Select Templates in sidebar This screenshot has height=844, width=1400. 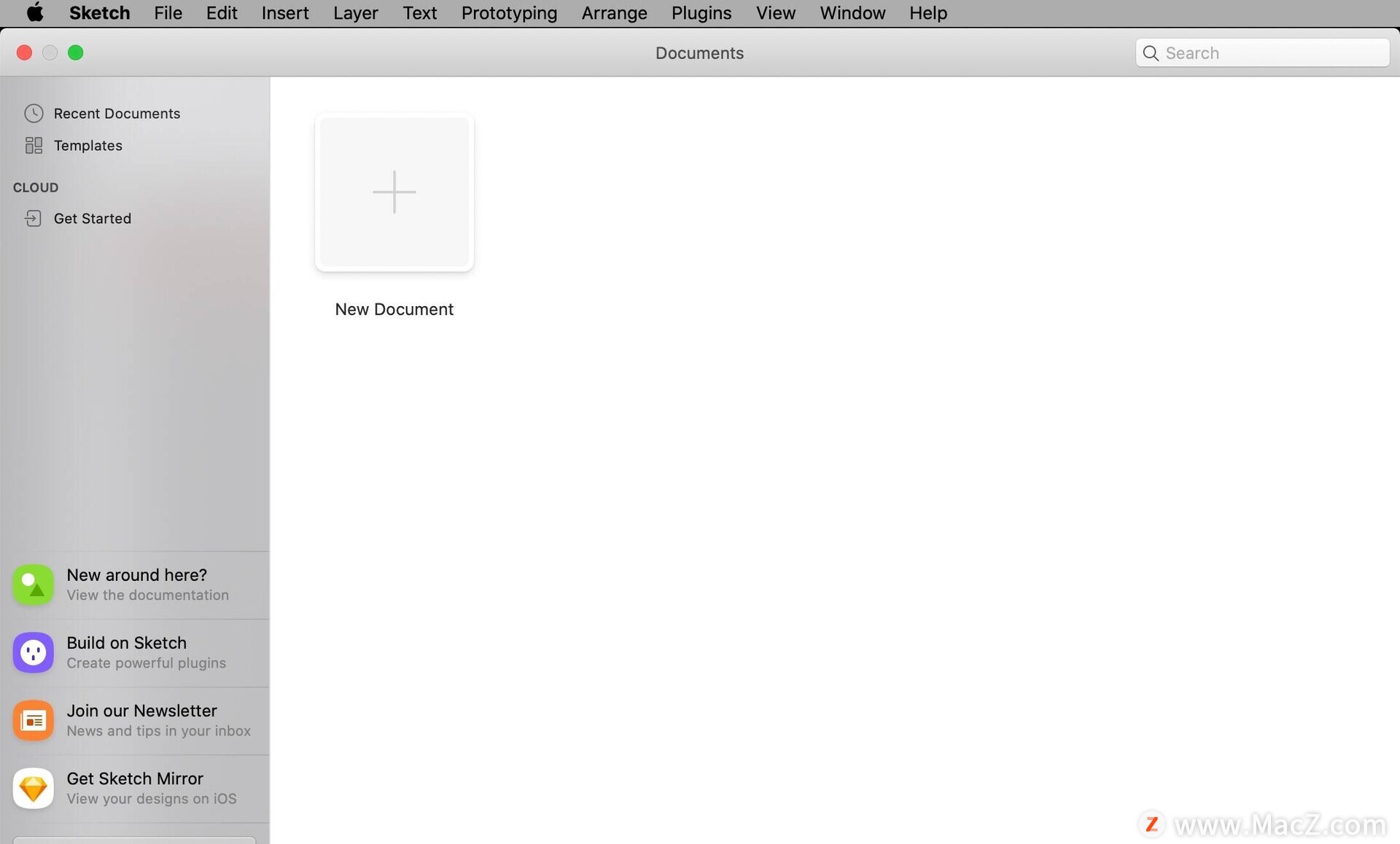click(87, 145)
